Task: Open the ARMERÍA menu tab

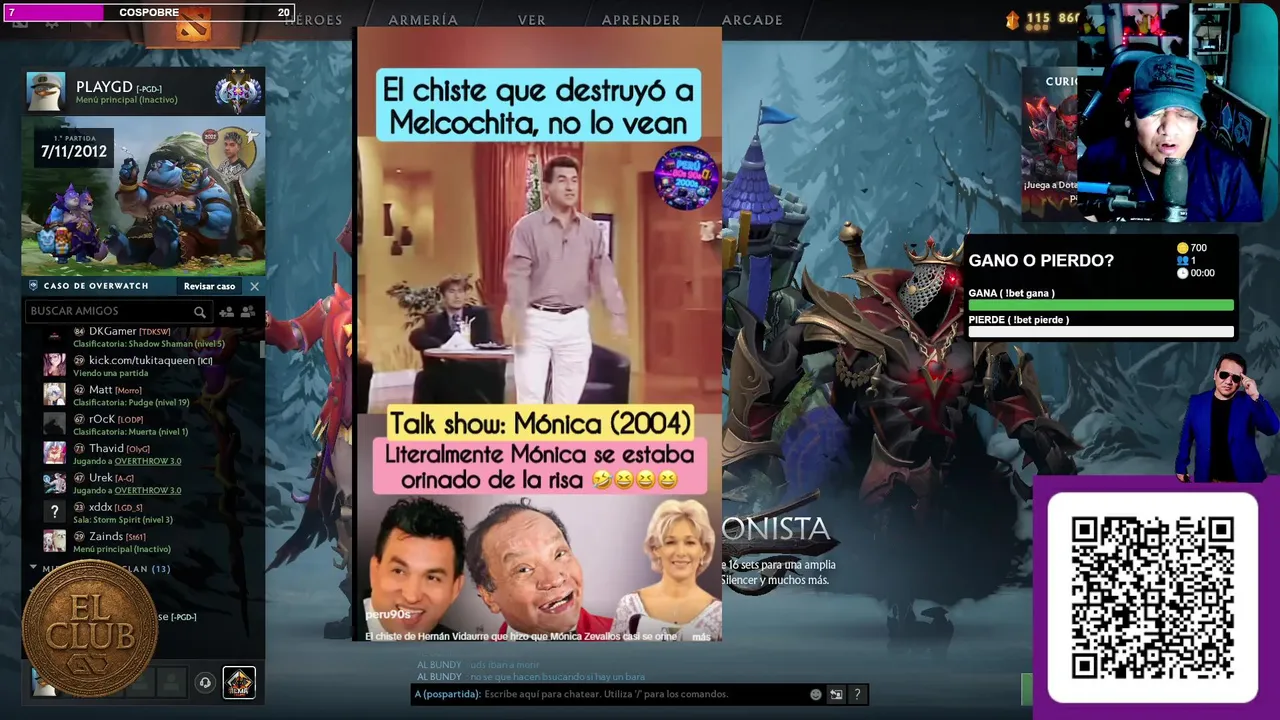Action: [x=423, y=20]
